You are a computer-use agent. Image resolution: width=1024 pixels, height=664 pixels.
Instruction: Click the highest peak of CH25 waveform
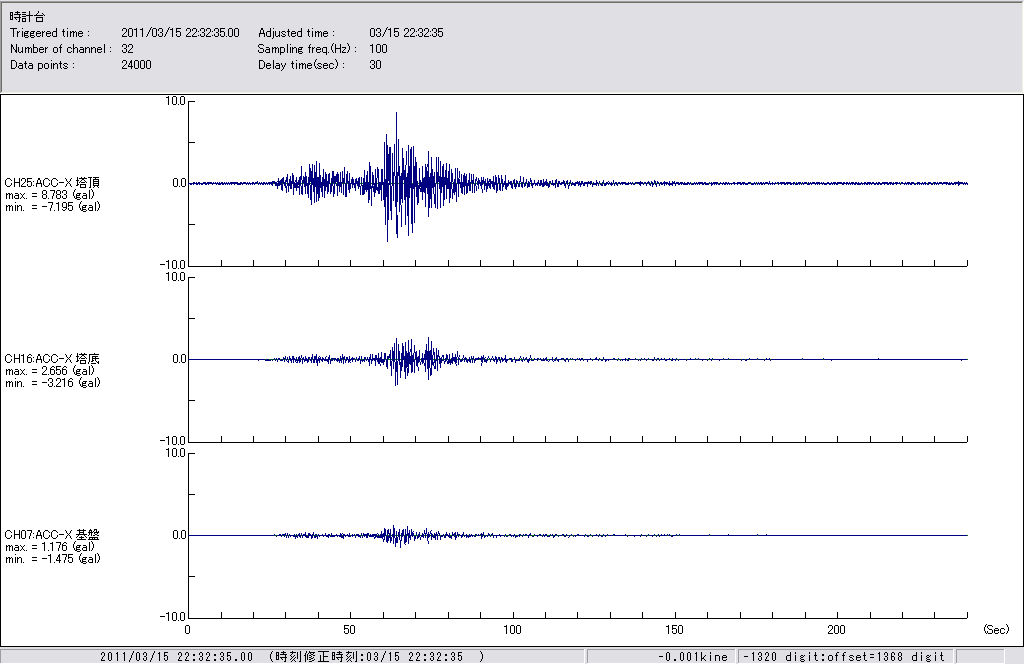click(x=397, y=114)
